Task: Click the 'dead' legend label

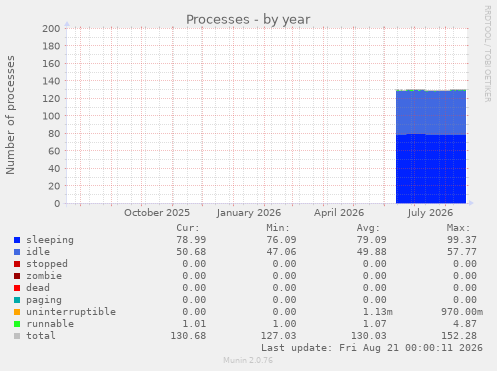Action: click(38, 288)
